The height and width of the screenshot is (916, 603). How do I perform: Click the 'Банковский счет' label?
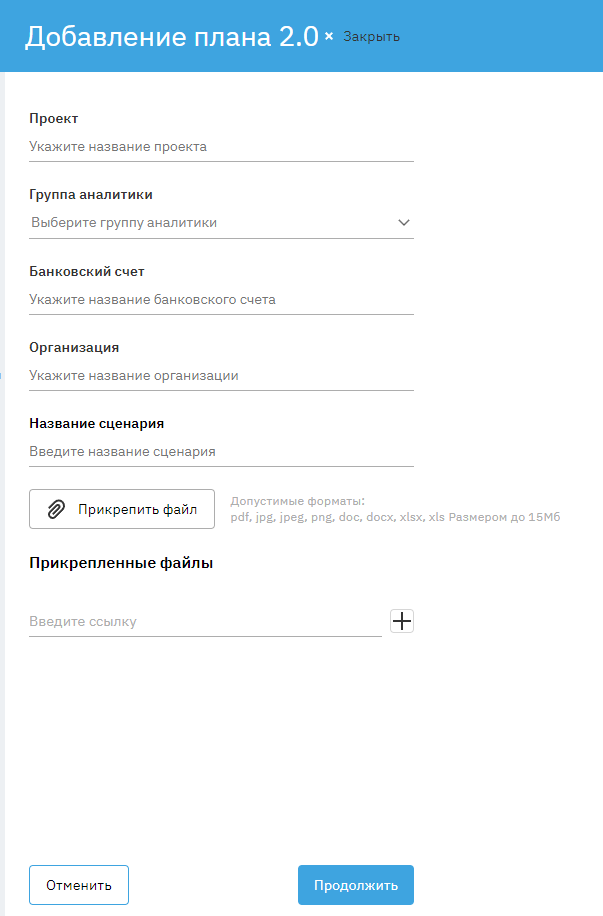coord(87,271)
